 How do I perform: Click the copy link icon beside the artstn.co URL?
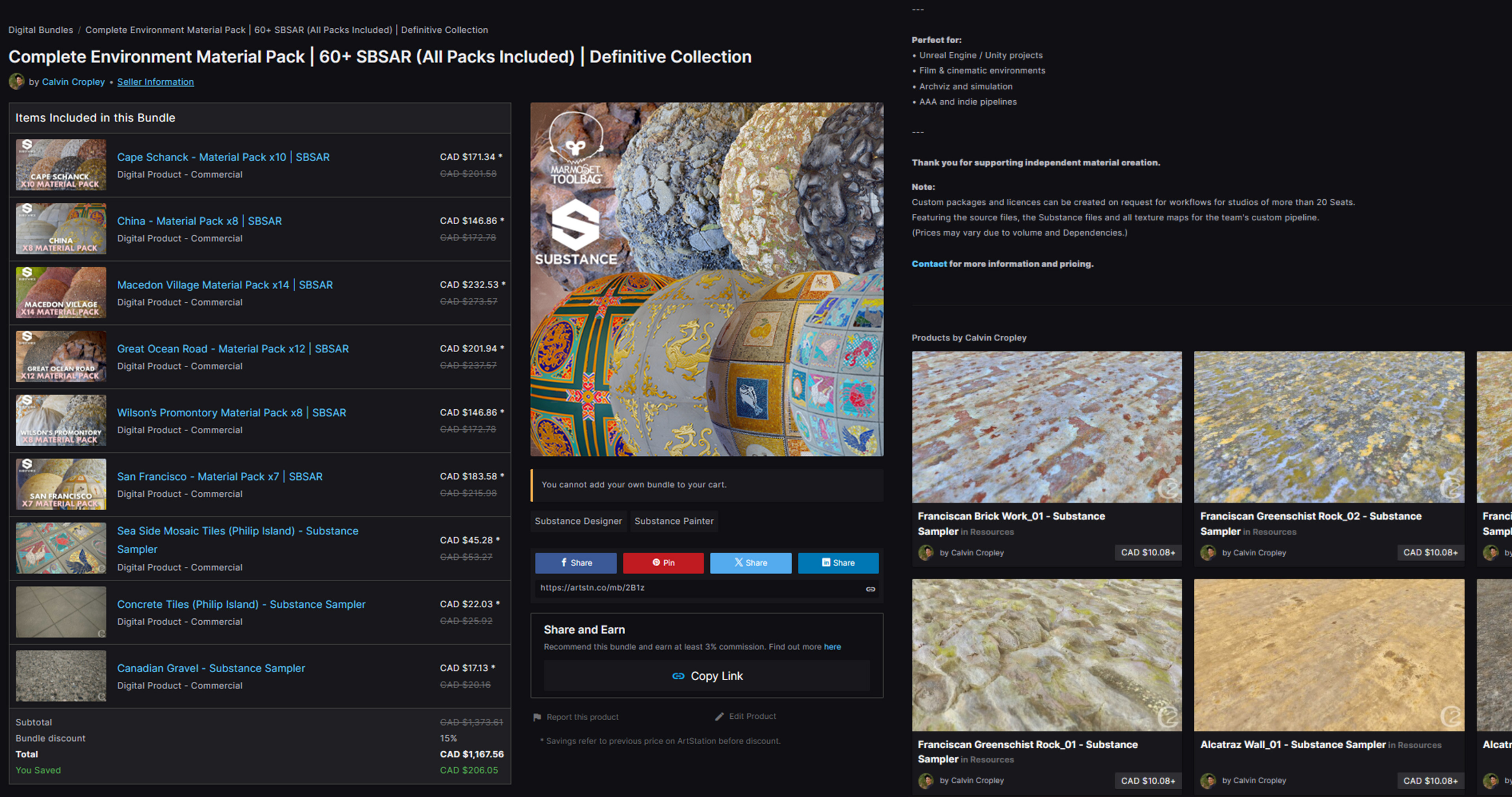point(871,589)
